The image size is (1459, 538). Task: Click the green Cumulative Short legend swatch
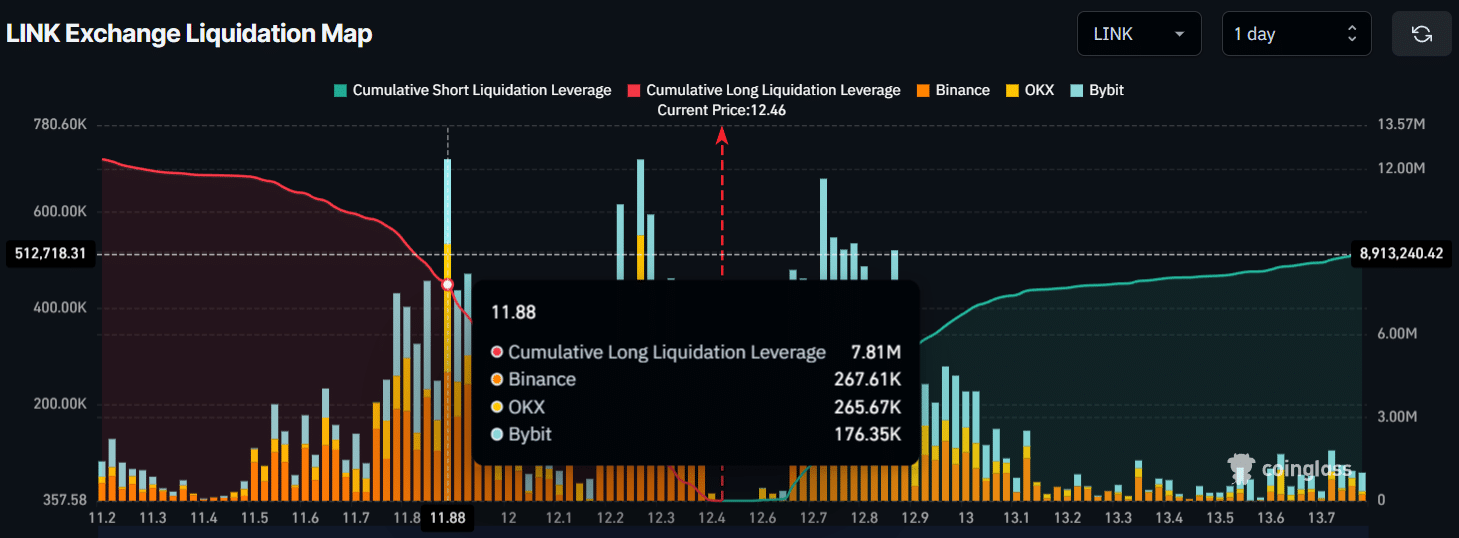340,90
